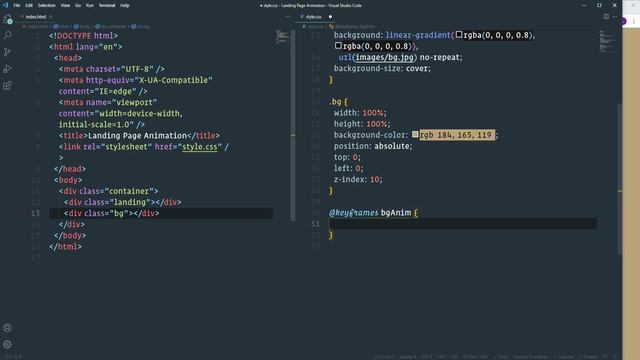Open the Run and Debug view
The width and height of the screenshot is (640, 360).
[x=7, y=69]
